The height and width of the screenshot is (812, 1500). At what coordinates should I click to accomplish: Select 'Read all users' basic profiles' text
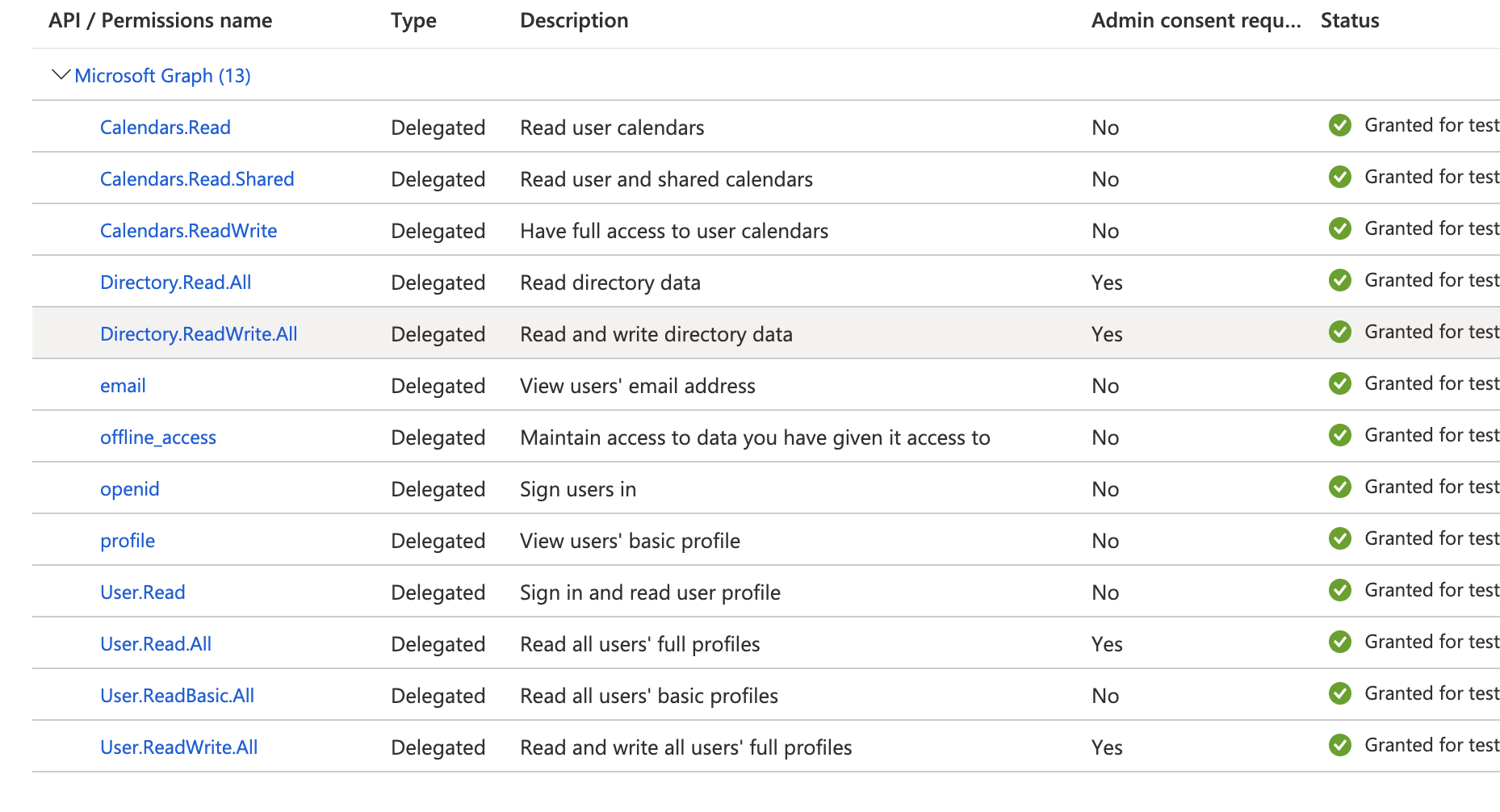(x=649, y=696)
